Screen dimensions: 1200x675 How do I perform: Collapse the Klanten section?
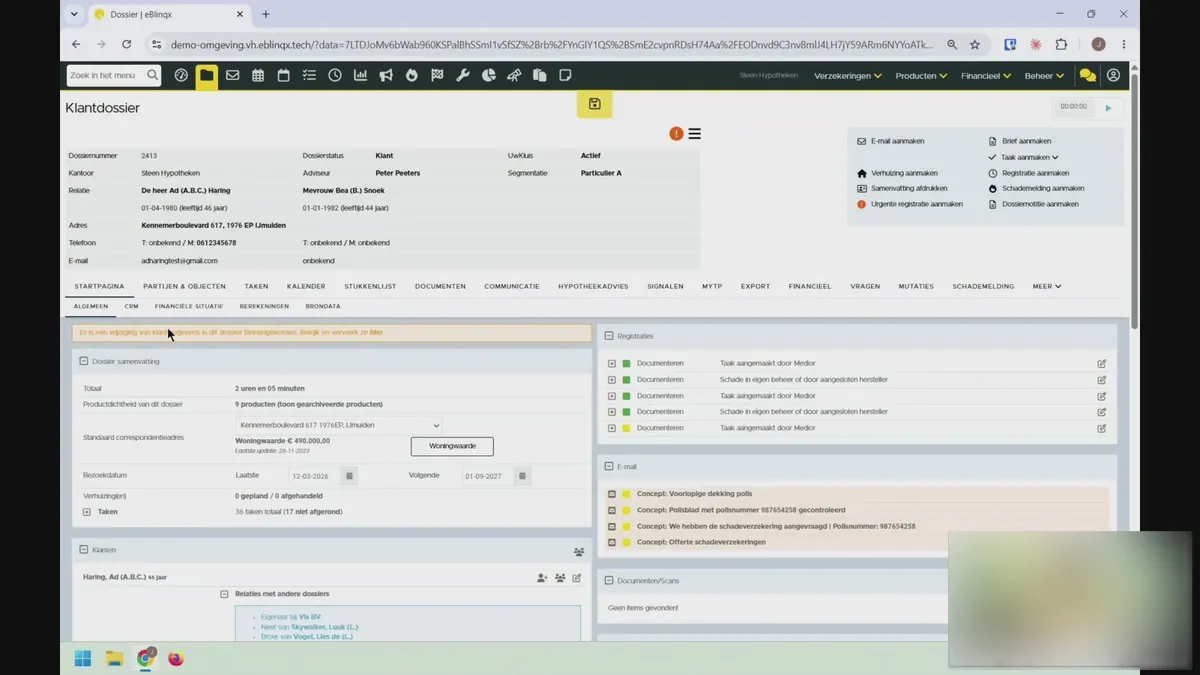[x=84, y=550]
